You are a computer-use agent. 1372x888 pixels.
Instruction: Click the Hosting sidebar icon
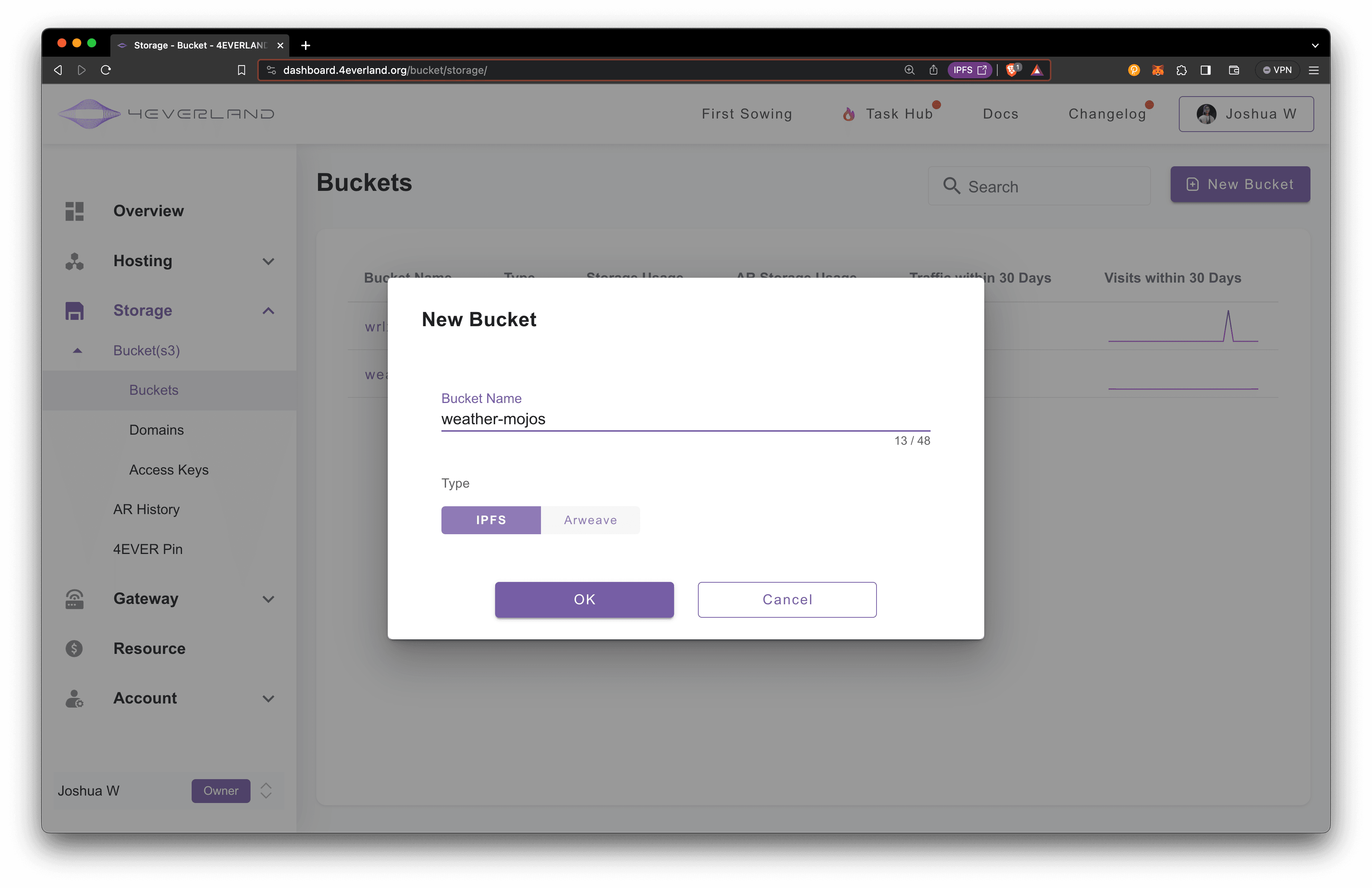point(74,261)
